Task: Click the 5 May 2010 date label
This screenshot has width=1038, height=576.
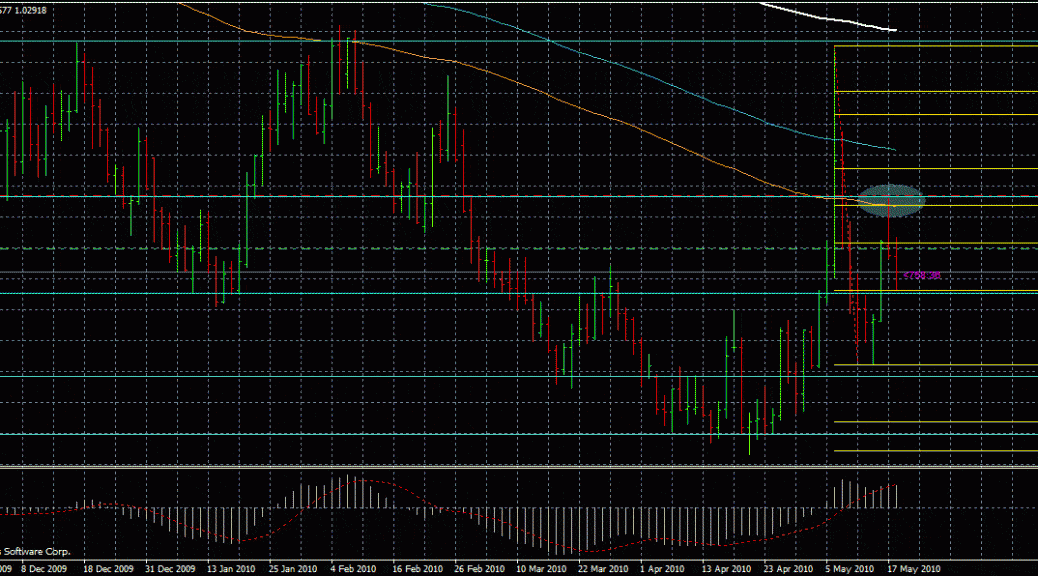Action: click(x=849, y=569)
